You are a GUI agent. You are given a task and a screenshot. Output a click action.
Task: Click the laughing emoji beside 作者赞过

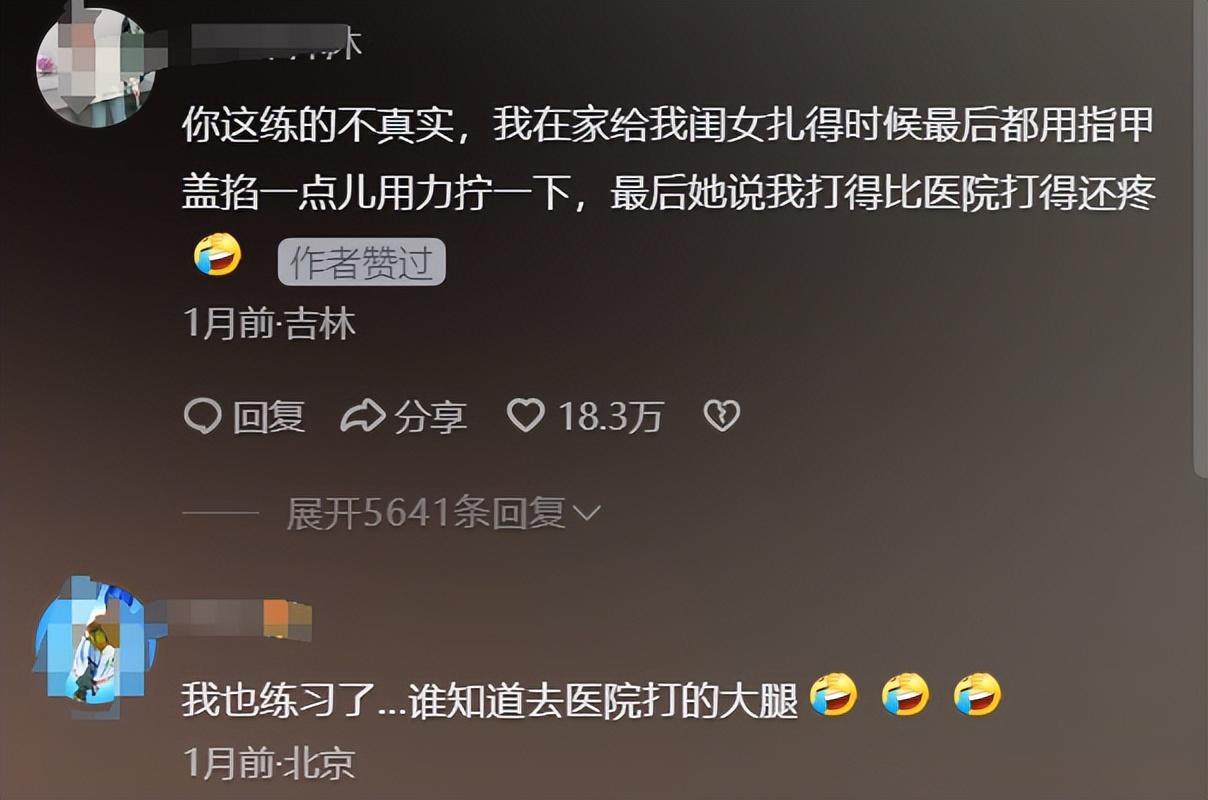217,255
